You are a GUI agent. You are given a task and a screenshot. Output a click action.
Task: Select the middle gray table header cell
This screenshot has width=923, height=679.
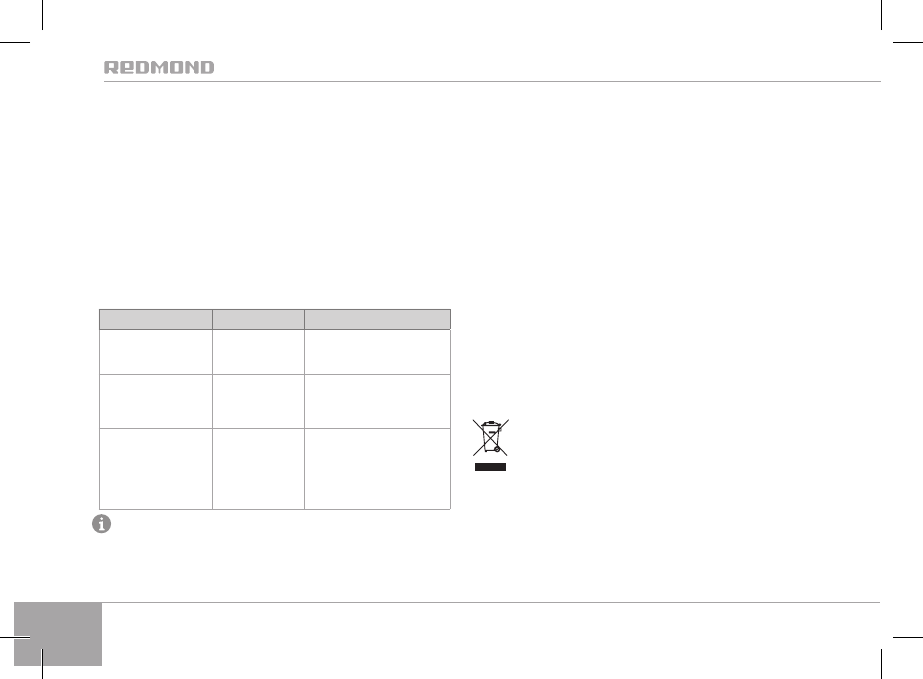(258, 320)
